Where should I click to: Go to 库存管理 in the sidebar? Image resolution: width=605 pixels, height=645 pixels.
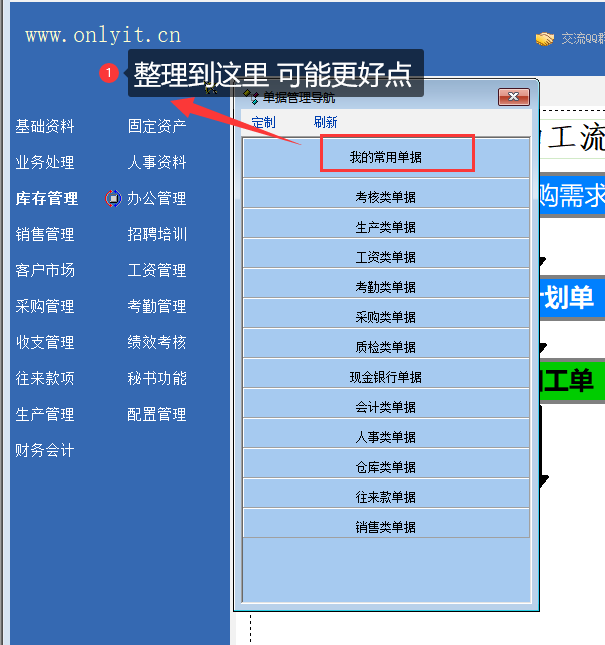(x=46, y=198)
